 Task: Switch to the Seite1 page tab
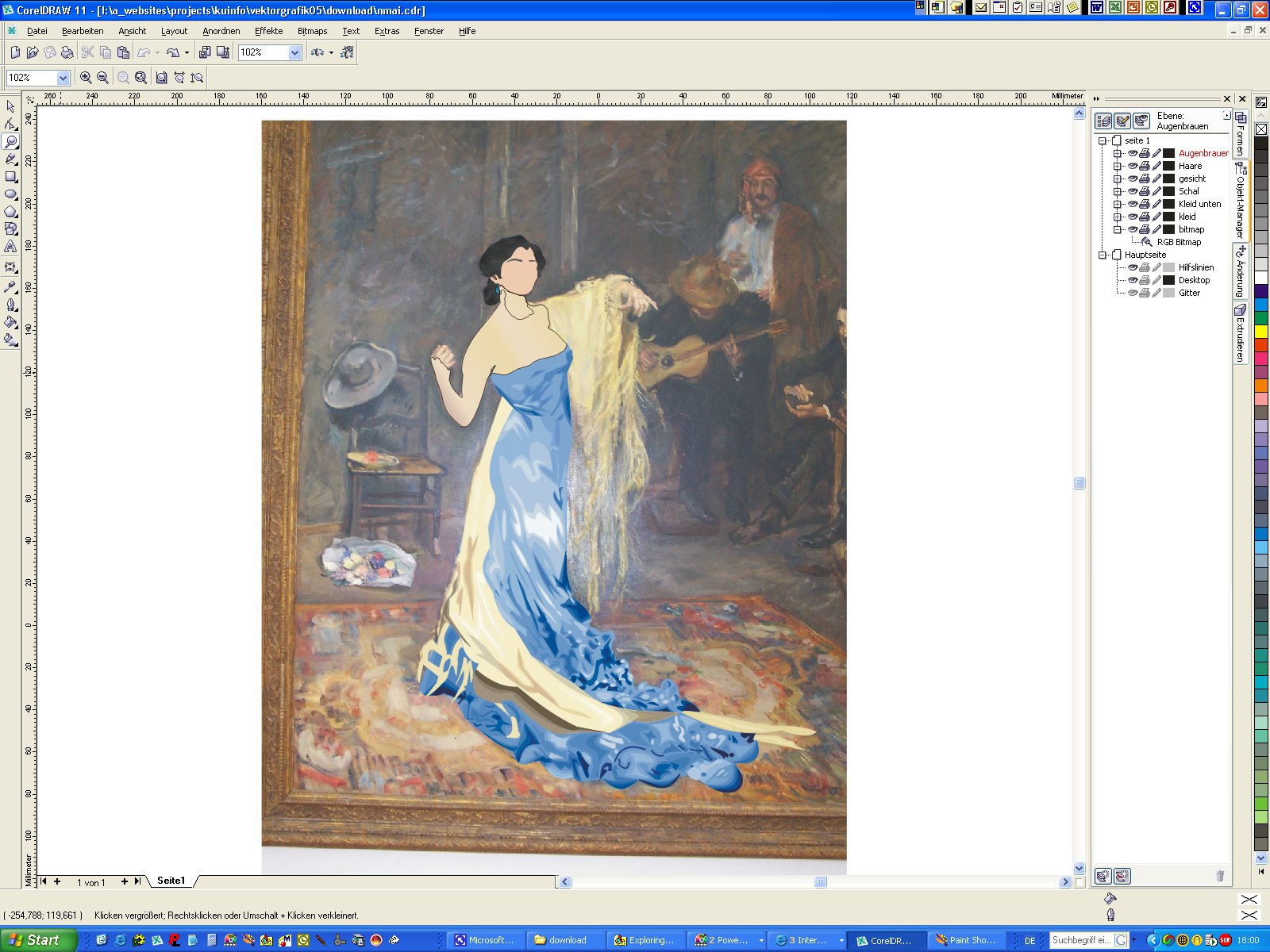[171, 881]
